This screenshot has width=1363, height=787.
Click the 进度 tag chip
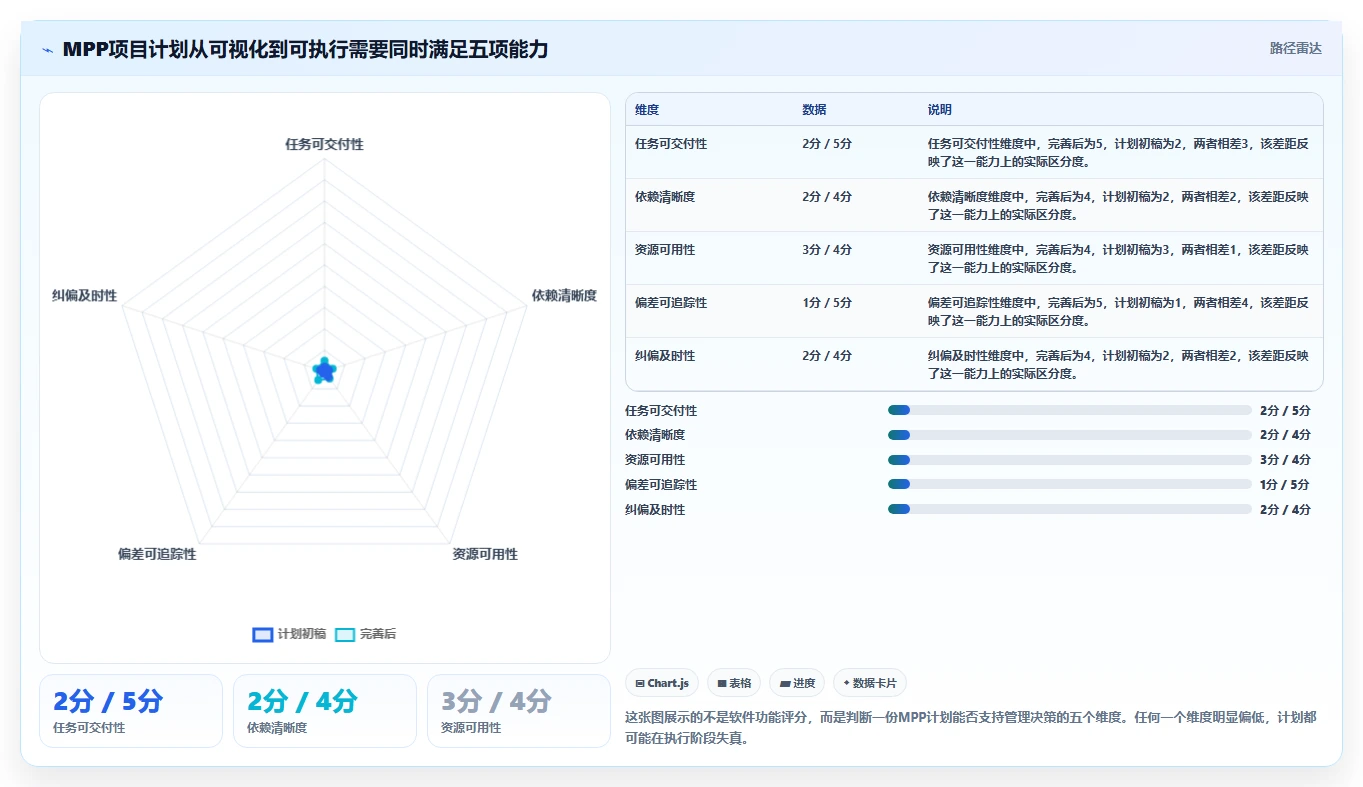797,683
